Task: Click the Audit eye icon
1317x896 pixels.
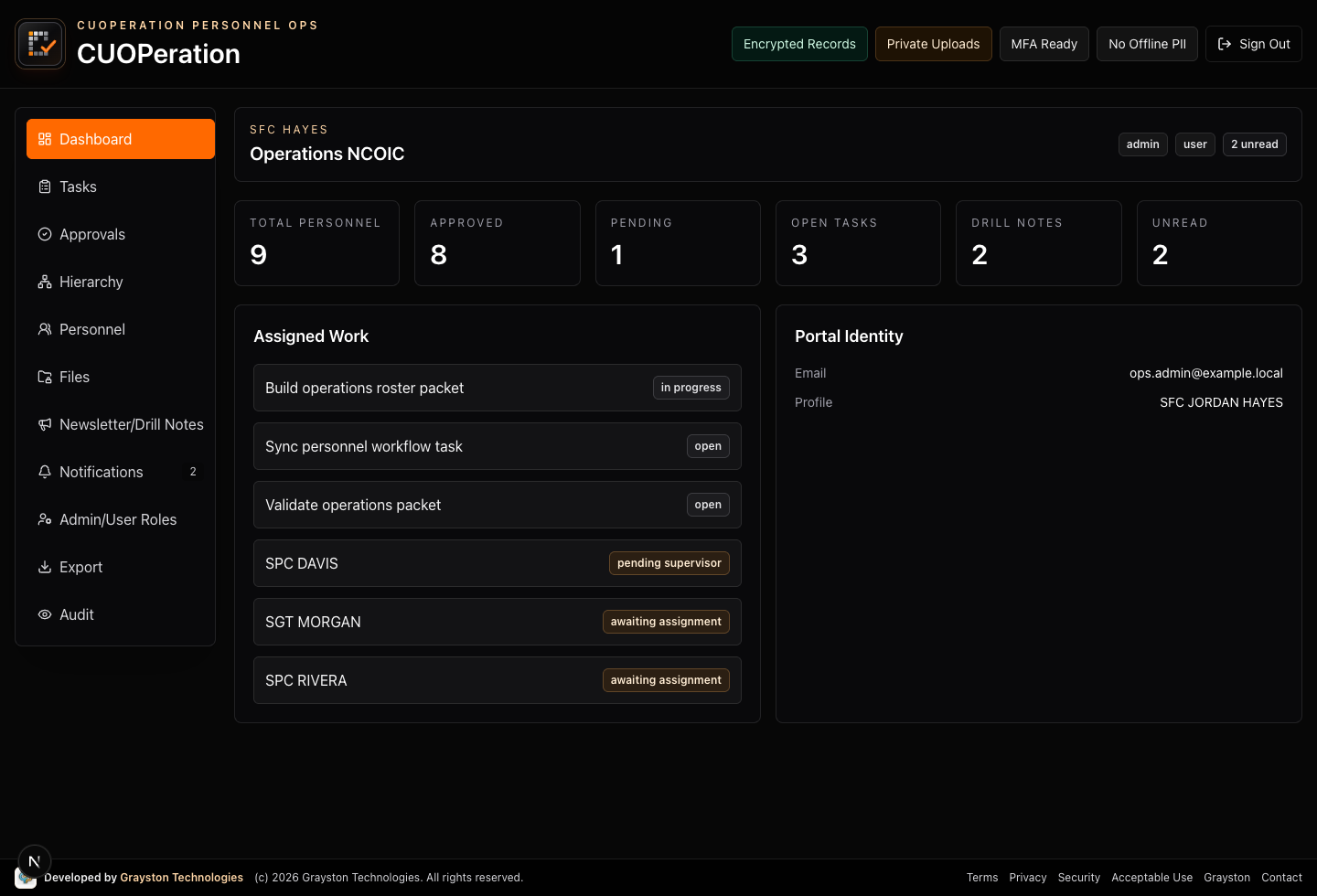Action: [x=45, y=614]
